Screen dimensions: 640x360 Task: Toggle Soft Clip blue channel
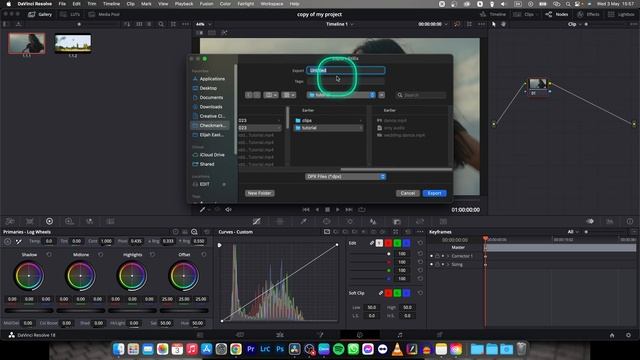tap(406, 293)
